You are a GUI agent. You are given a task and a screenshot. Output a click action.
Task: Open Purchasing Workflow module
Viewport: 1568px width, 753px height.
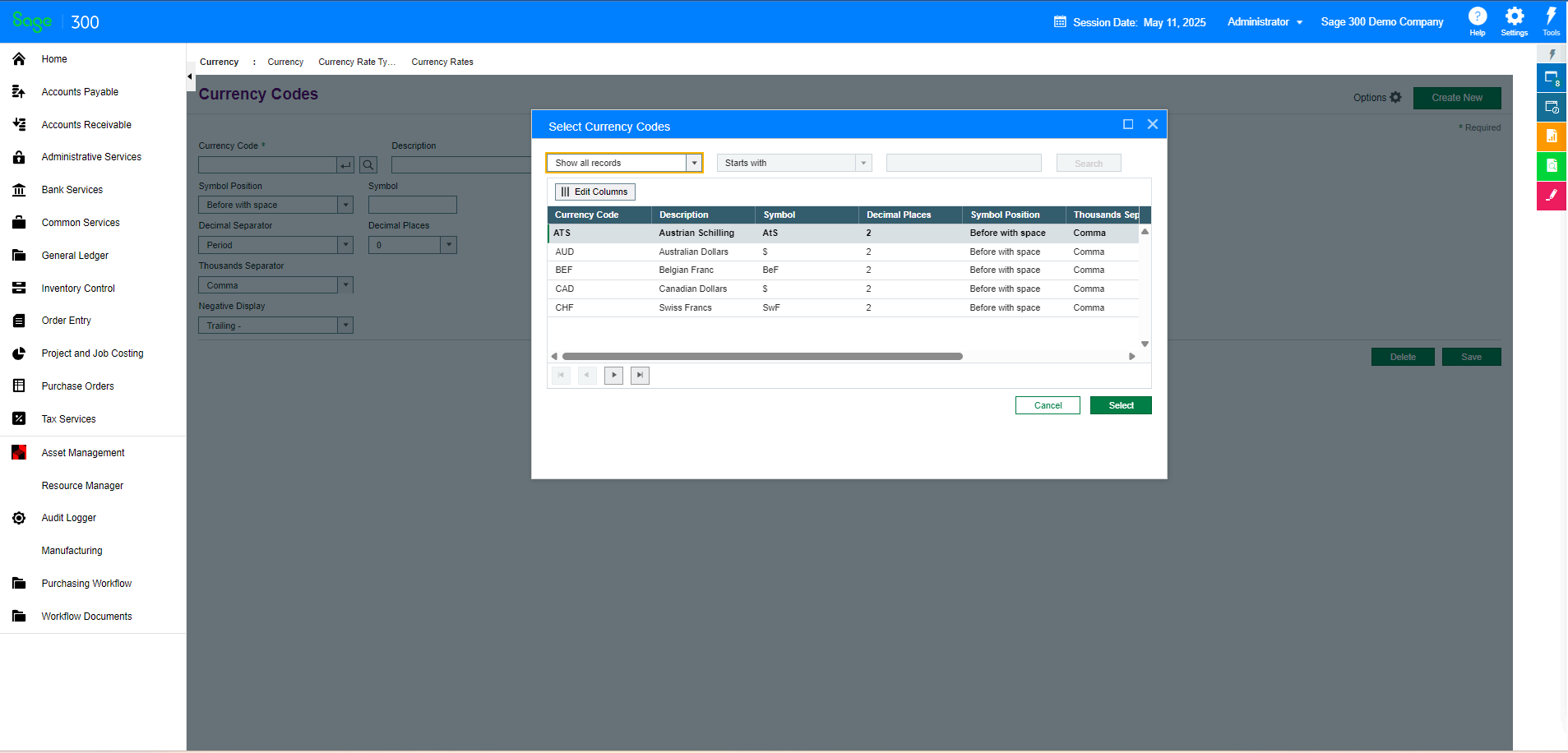pyautogui.click(x=86, y=584)
